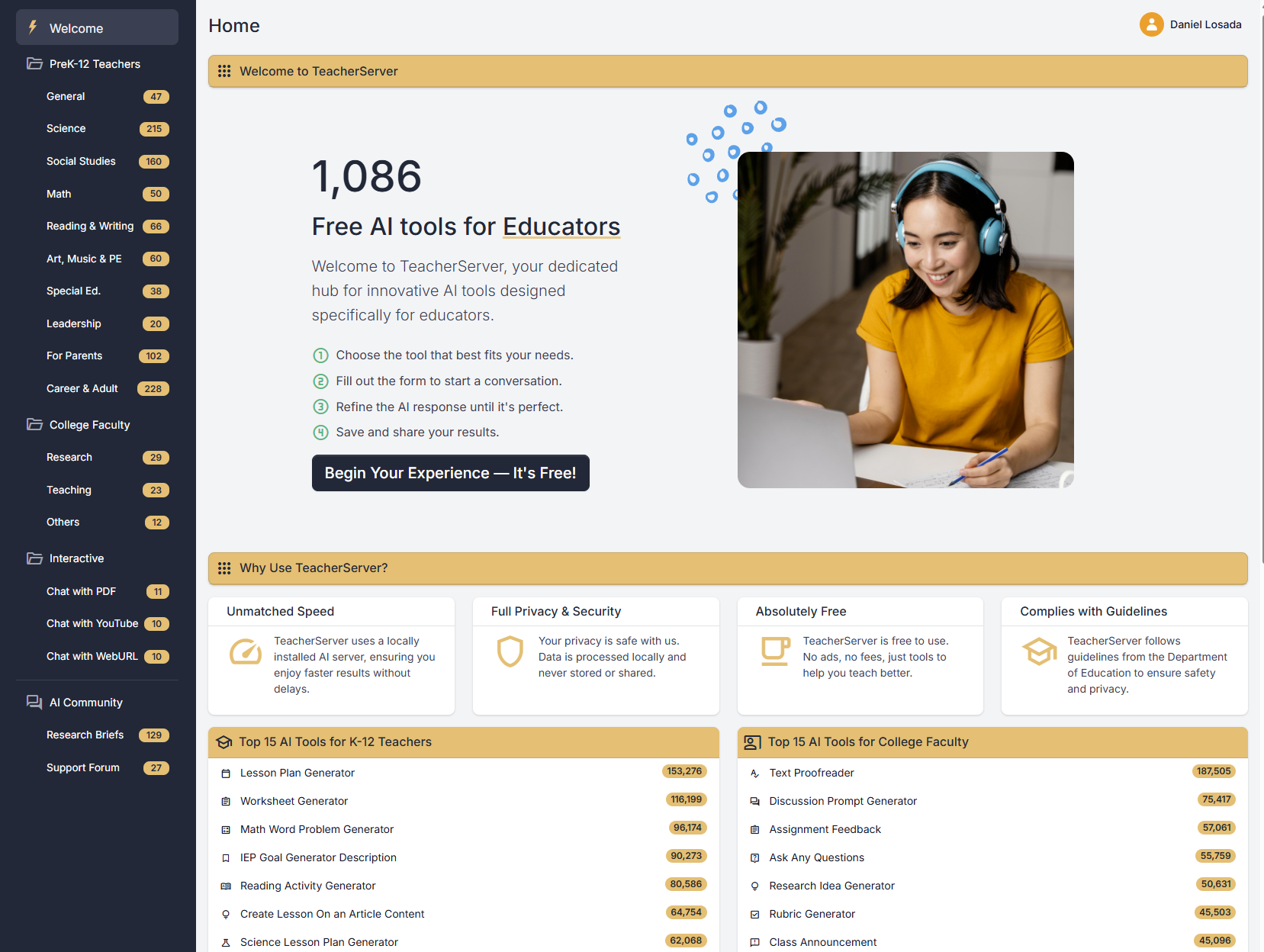Screen dimensions: 1264x952
Task: Click the lightning bolt Welcome icon
Action: (33, 27)
